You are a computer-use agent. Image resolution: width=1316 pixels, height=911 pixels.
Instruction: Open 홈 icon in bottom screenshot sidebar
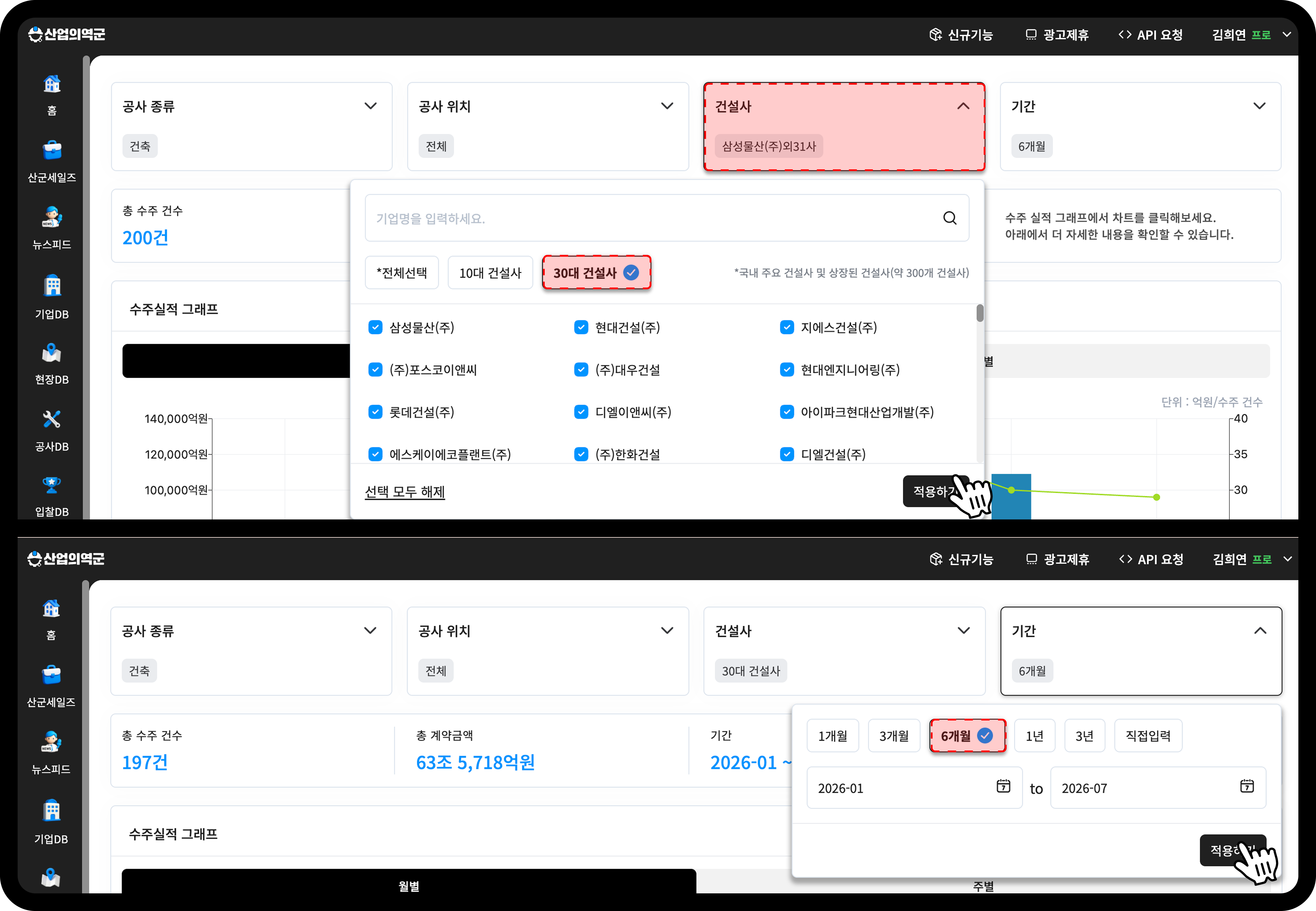(51, 609)
